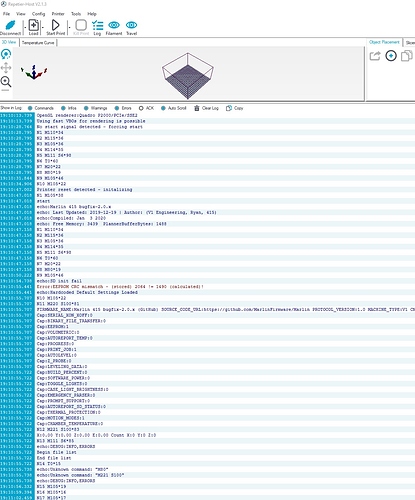
Task: Click the Disconnect printer icon
Action: pyautogui.click(x=11, y=25)
